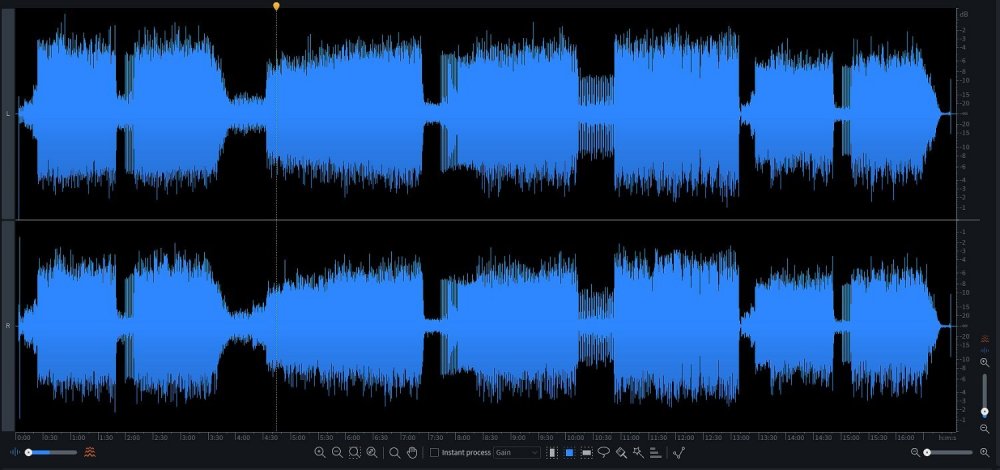Click the left channel L label
This screenshot has height=470, width=1000.
[8, 114]
